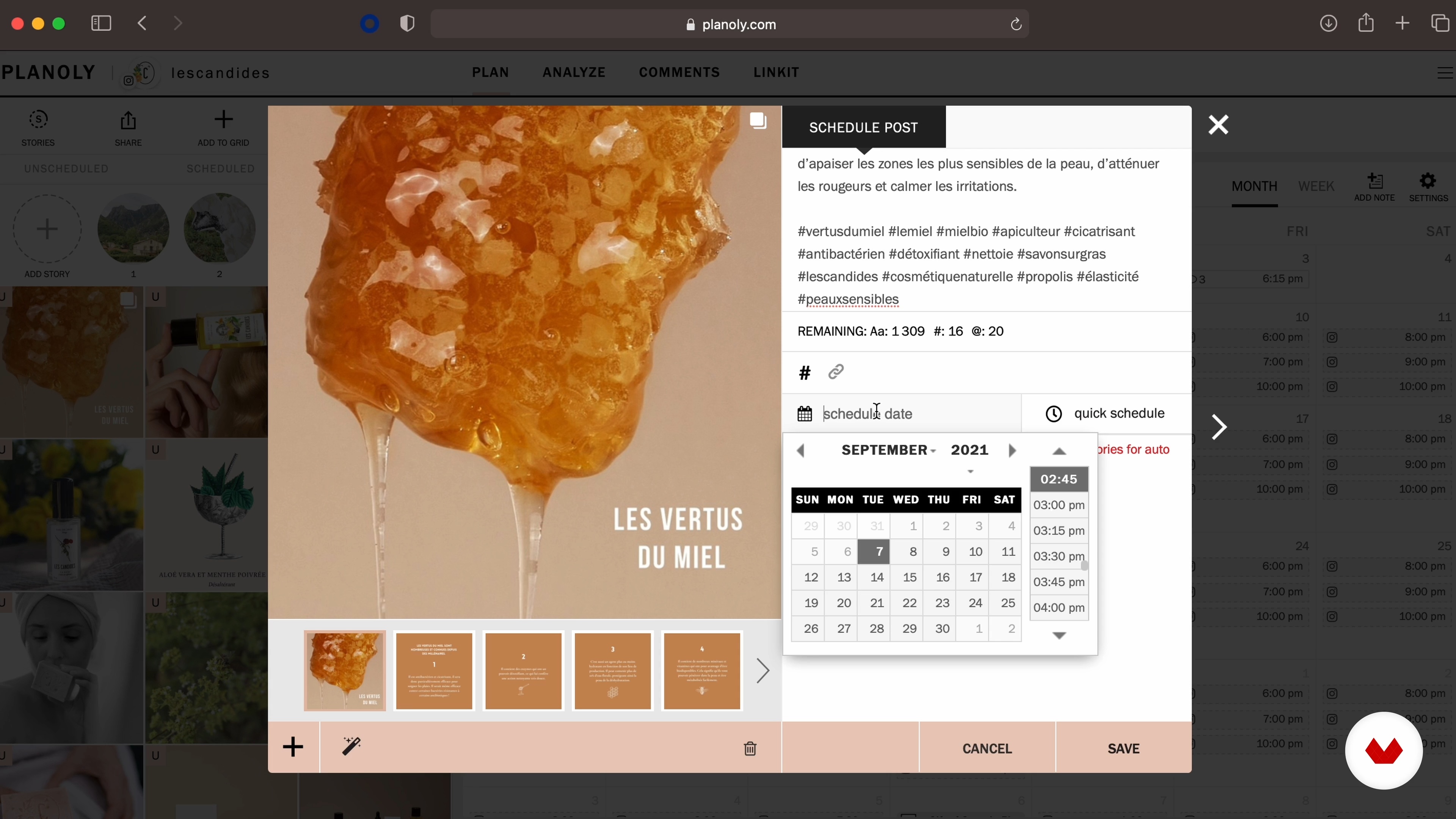This screenshot has width=1456, height=819.
Task: Click the lescandides account name
Action: click(x=220, y=73)
